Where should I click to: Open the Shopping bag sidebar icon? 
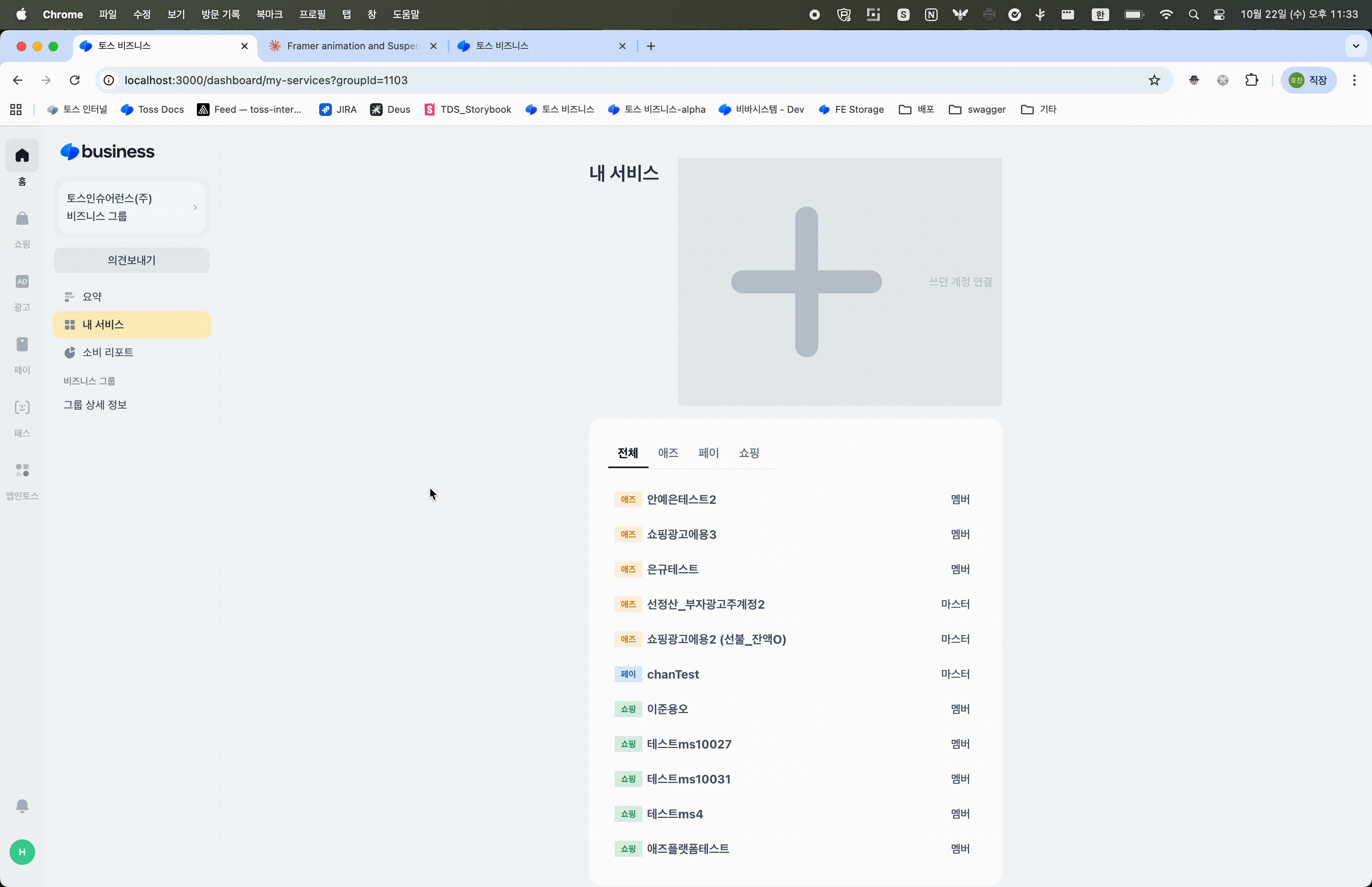pyautogui.click(x=22, y=219)
